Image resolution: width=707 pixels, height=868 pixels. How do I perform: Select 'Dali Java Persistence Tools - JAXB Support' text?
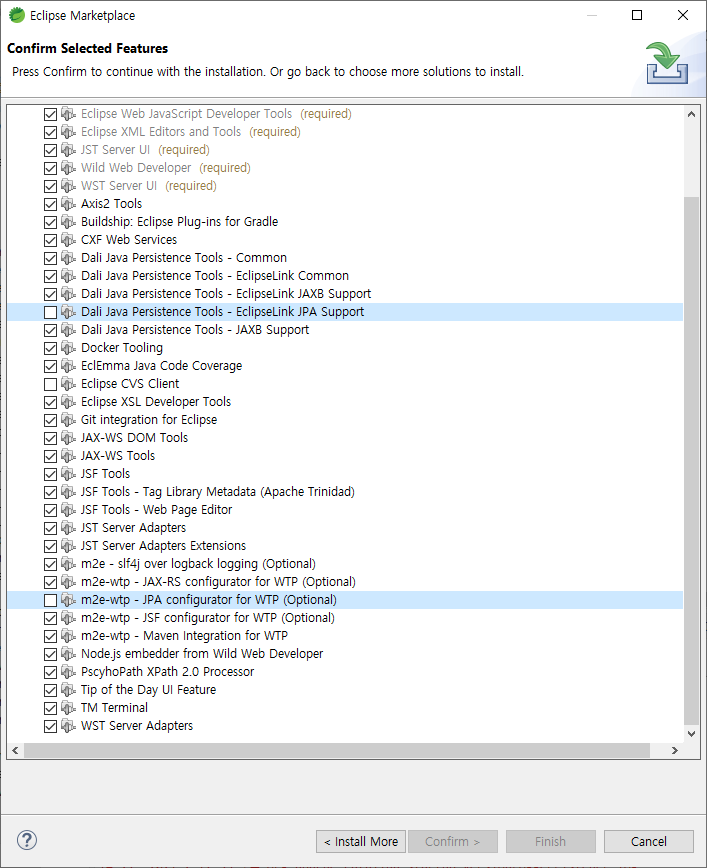(195, 330)
